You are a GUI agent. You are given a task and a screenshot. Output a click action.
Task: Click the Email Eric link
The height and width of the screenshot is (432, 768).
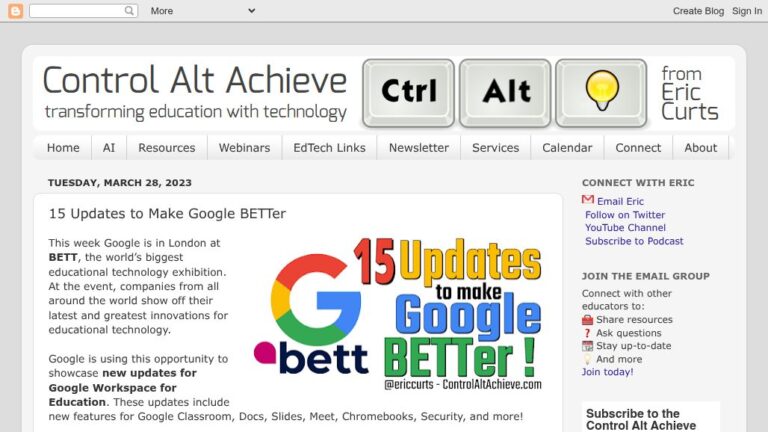pos(620,201)
